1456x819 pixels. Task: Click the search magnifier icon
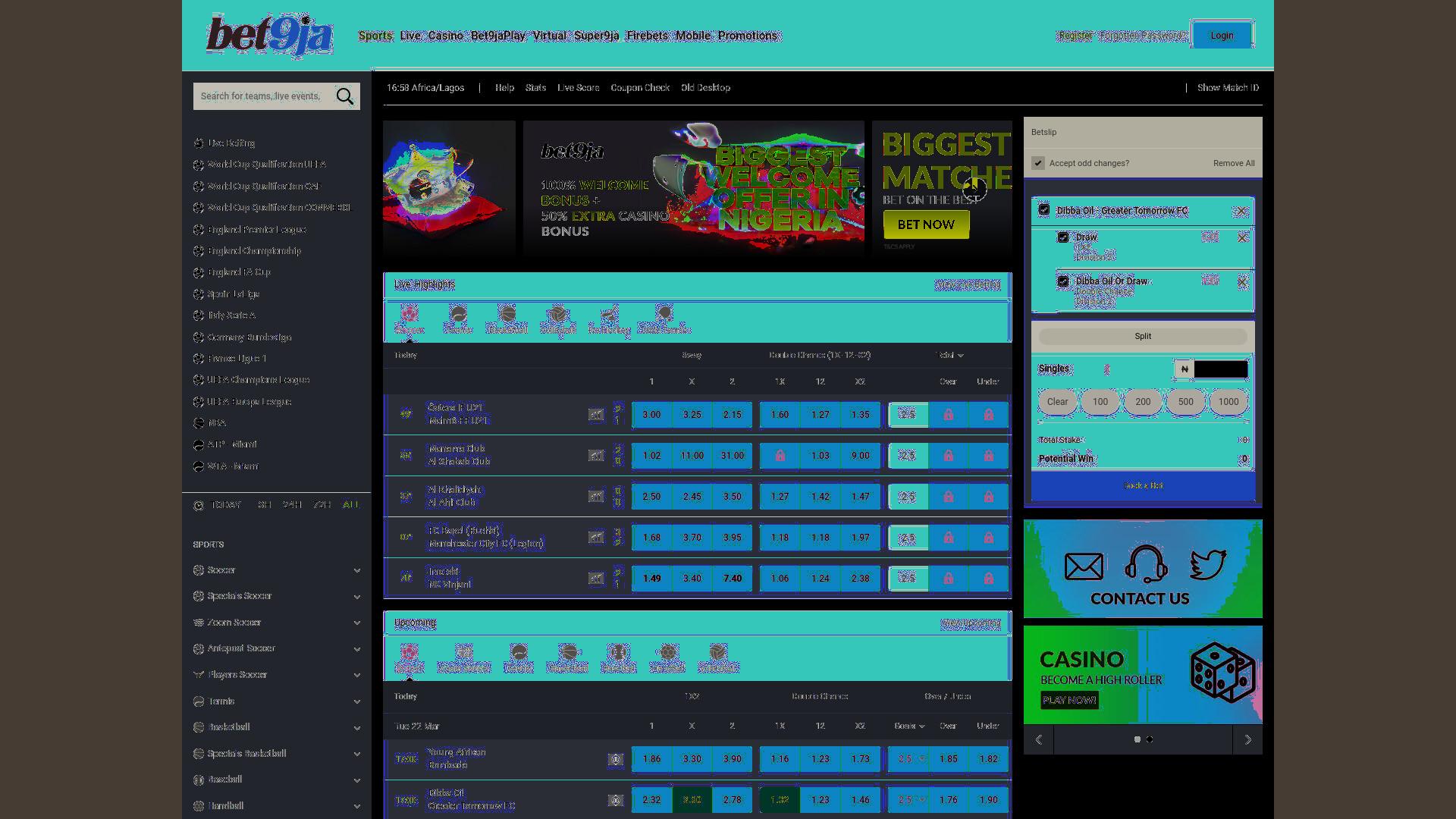[x=345, y=96]
